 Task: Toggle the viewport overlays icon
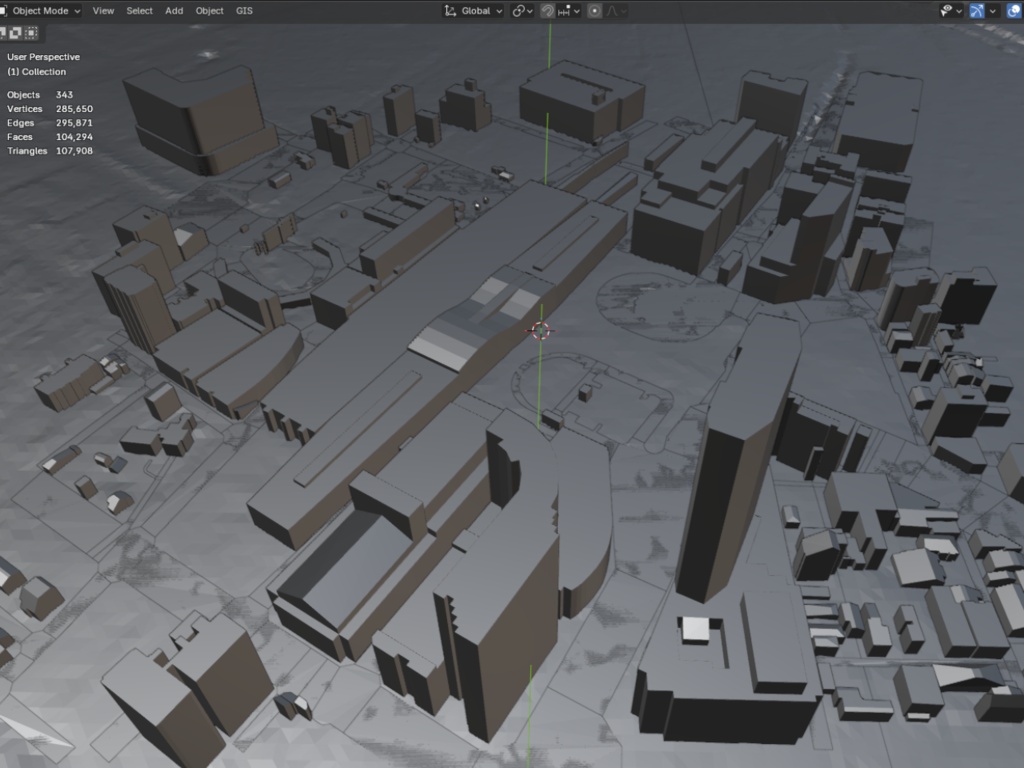[1015, 10]
